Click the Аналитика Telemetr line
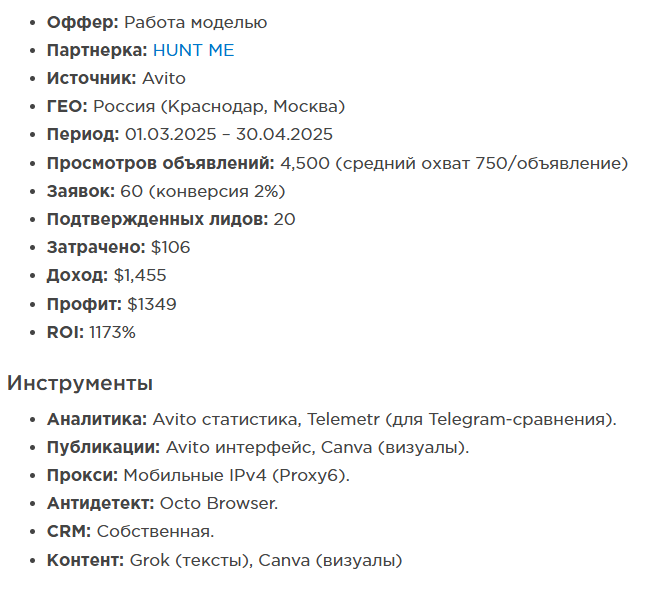645x595 pixels. (332, 419)
